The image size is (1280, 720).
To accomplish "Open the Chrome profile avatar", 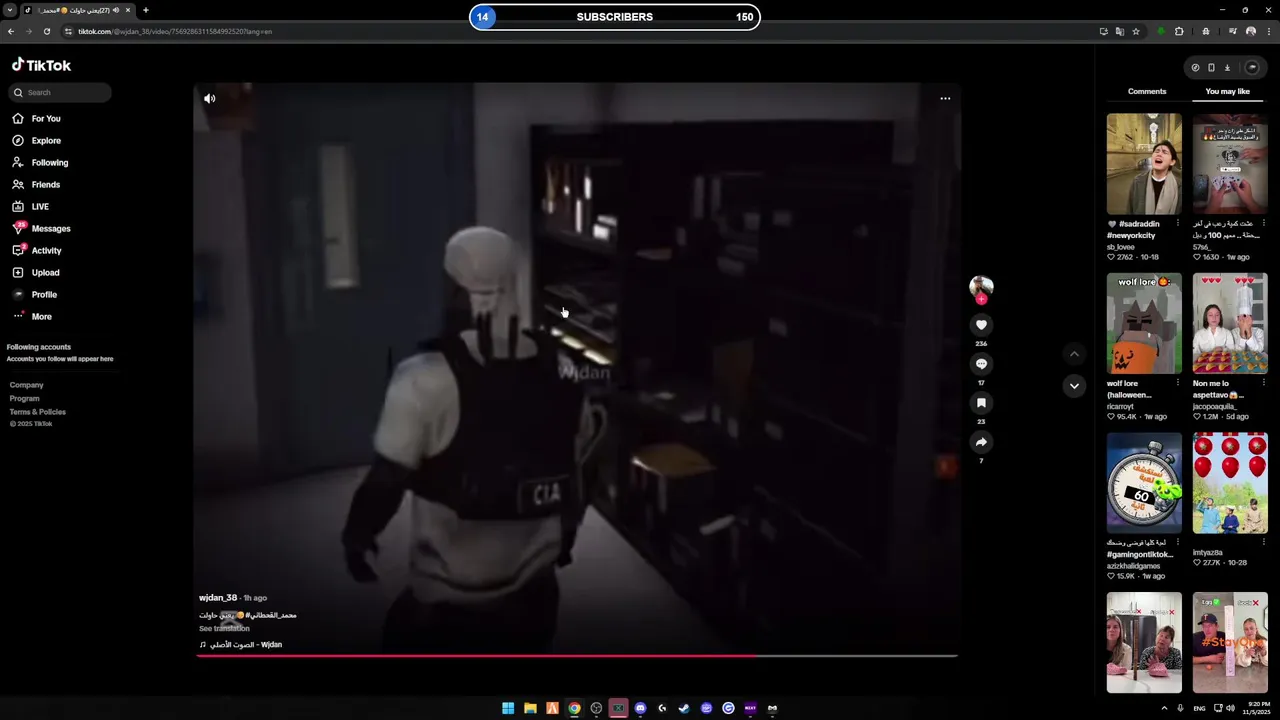I will tap(1251, 31).
